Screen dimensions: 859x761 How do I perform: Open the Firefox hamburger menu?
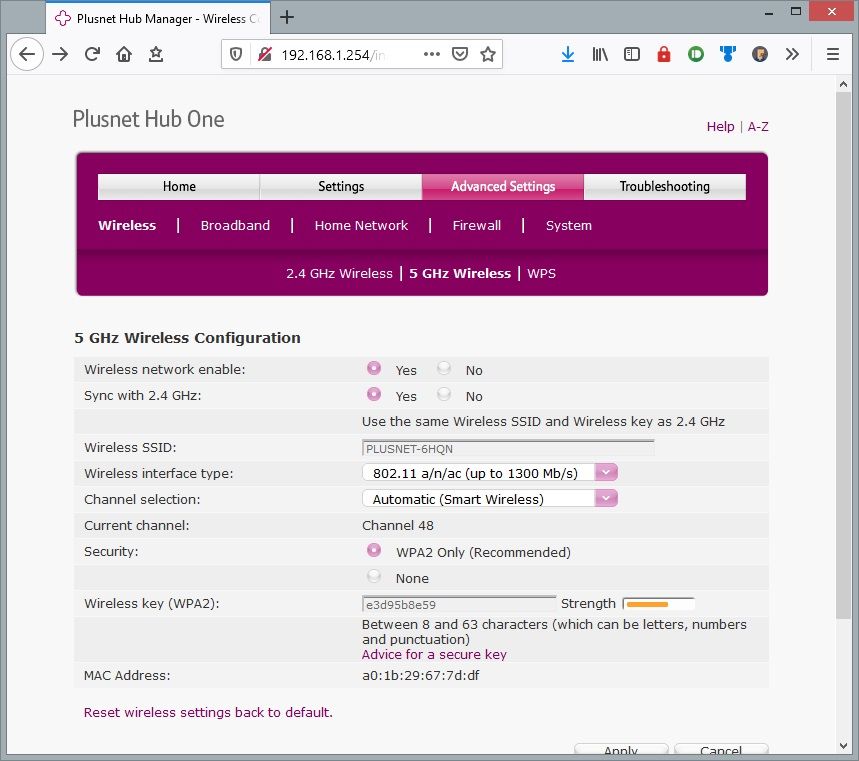coord(832,54)
